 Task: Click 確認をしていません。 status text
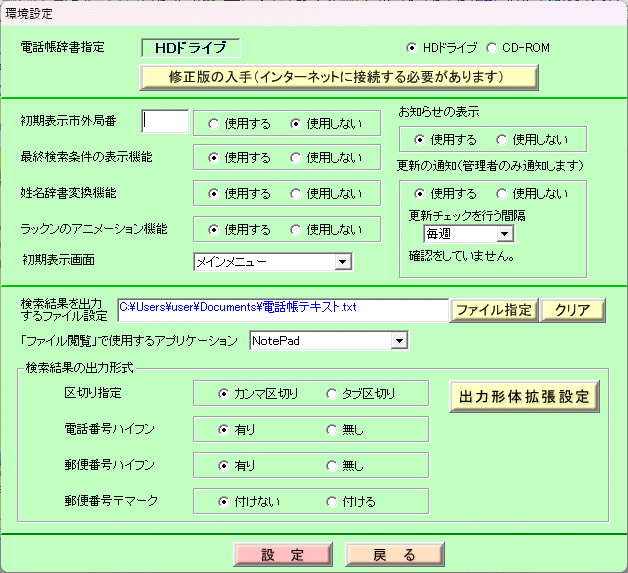click(461, 256)
